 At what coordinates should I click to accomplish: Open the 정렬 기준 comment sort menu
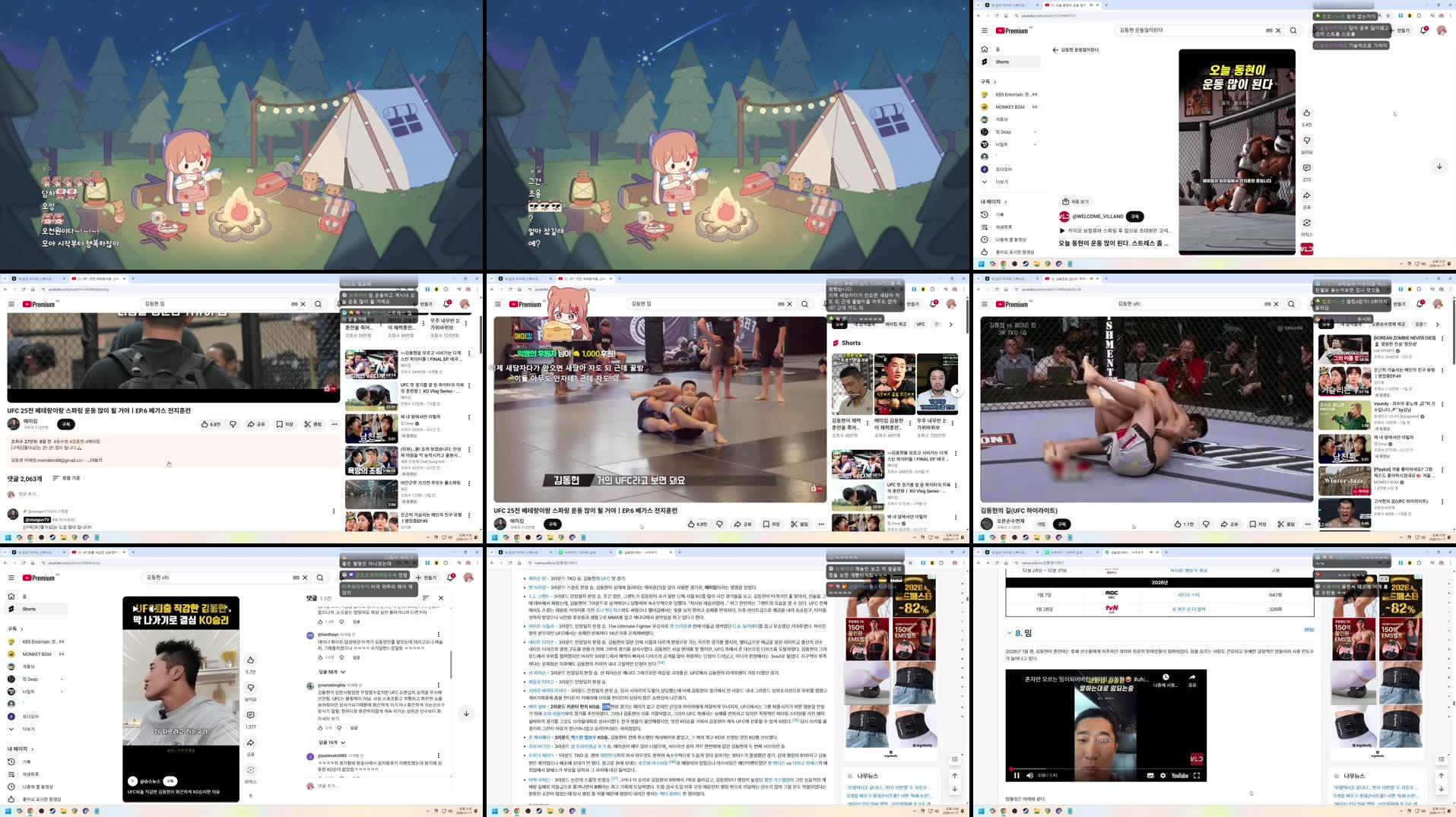(x=67, y=477)
